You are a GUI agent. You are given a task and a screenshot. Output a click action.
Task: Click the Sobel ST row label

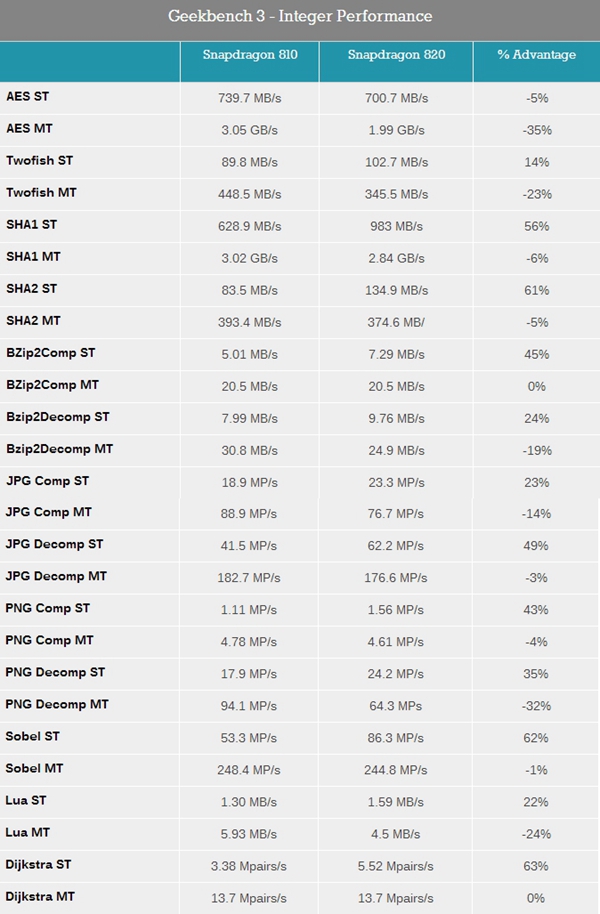tap(33, 737)
